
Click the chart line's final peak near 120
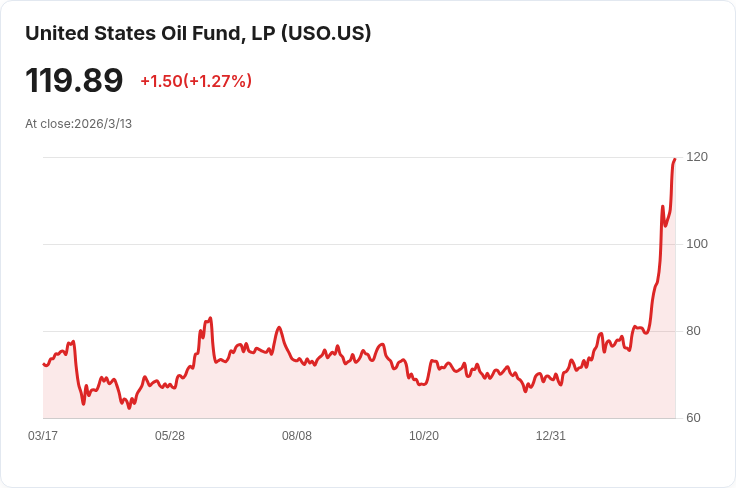click(675, 159)
